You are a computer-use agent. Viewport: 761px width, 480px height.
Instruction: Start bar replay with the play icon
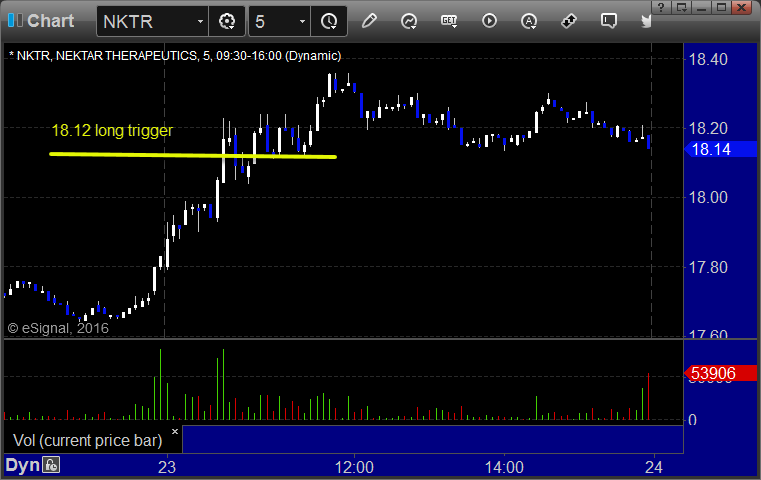(x=489, y=21)
